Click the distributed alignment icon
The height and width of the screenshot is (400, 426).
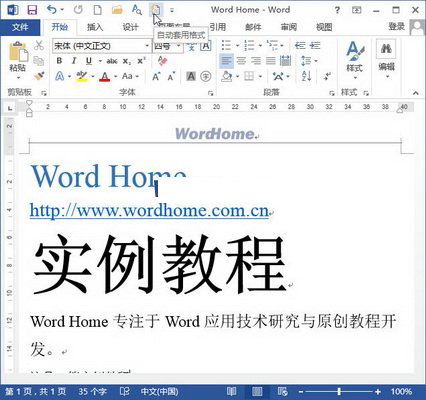point(286,61)
